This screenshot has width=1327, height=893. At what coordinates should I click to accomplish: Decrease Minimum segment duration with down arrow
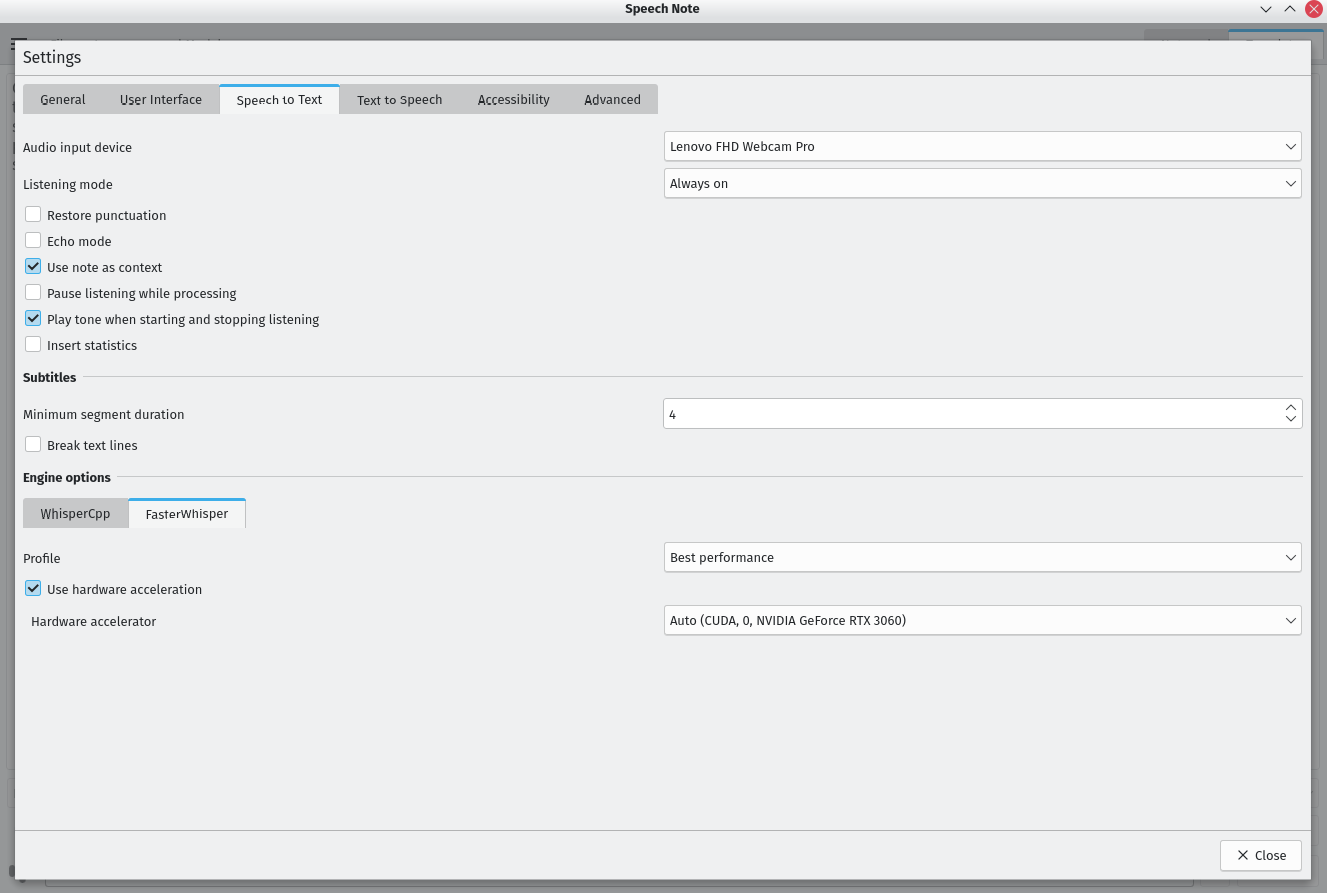[x=1291, y=419]
